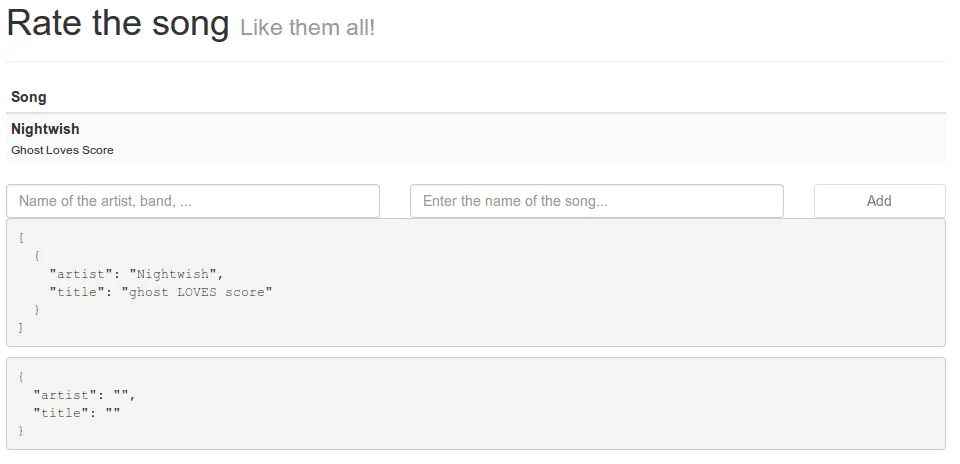Click the closing curly brace inside the JSON array

[x=37, y=310]
